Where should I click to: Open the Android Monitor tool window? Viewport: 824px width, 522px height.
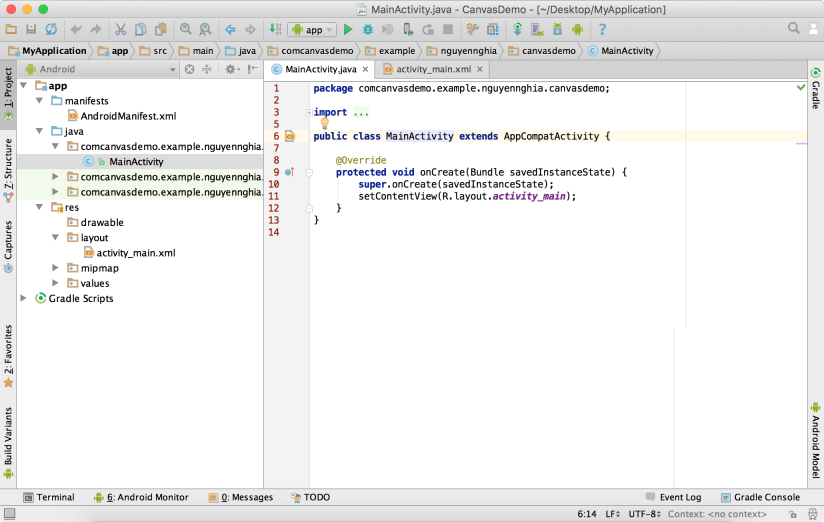tap(141, 497)
